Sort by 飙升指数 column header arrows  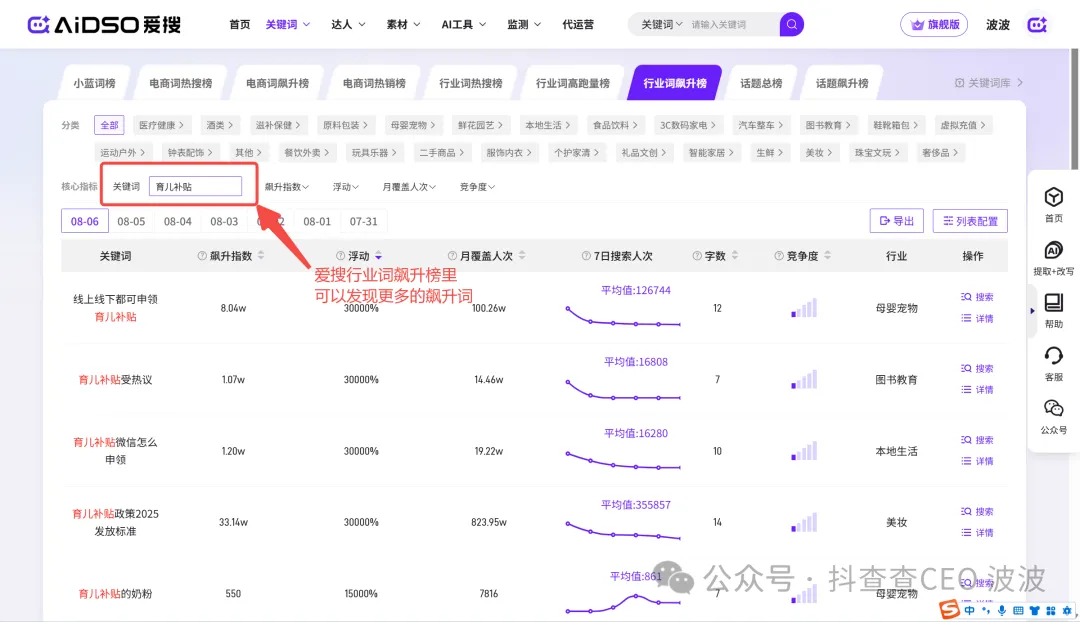[x=262, y=256]
